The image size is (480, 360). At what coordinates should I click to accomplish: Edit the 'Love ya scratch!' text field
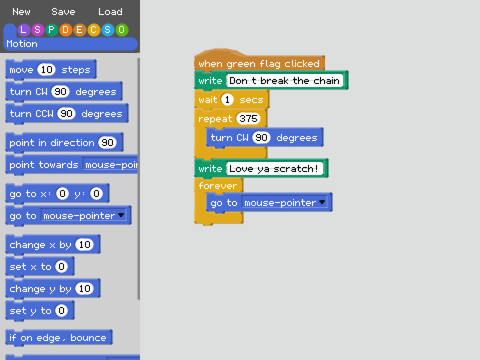click(275, 169)
